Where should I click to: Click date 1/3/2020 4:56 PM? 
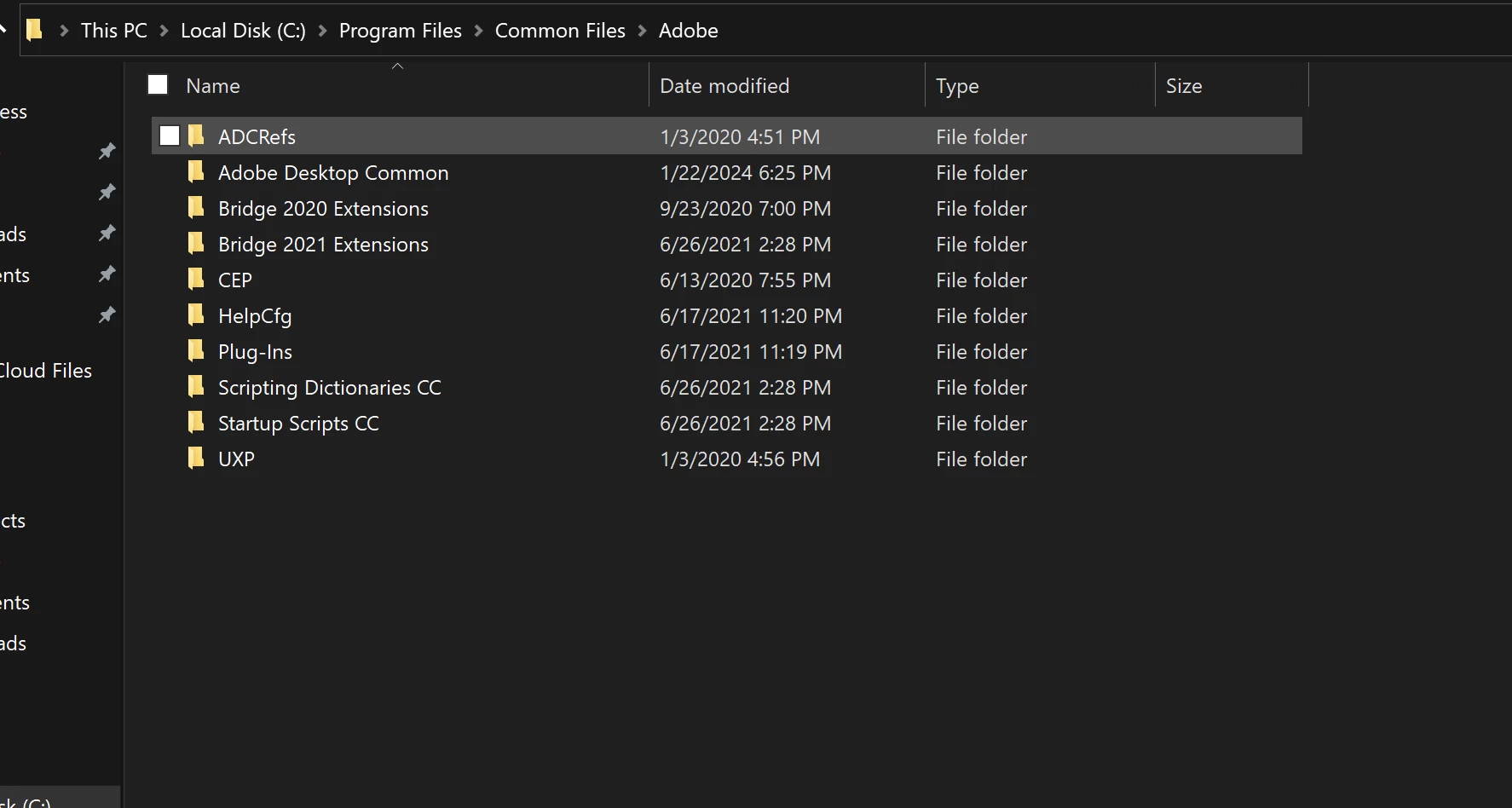click(x=740, y=459)
